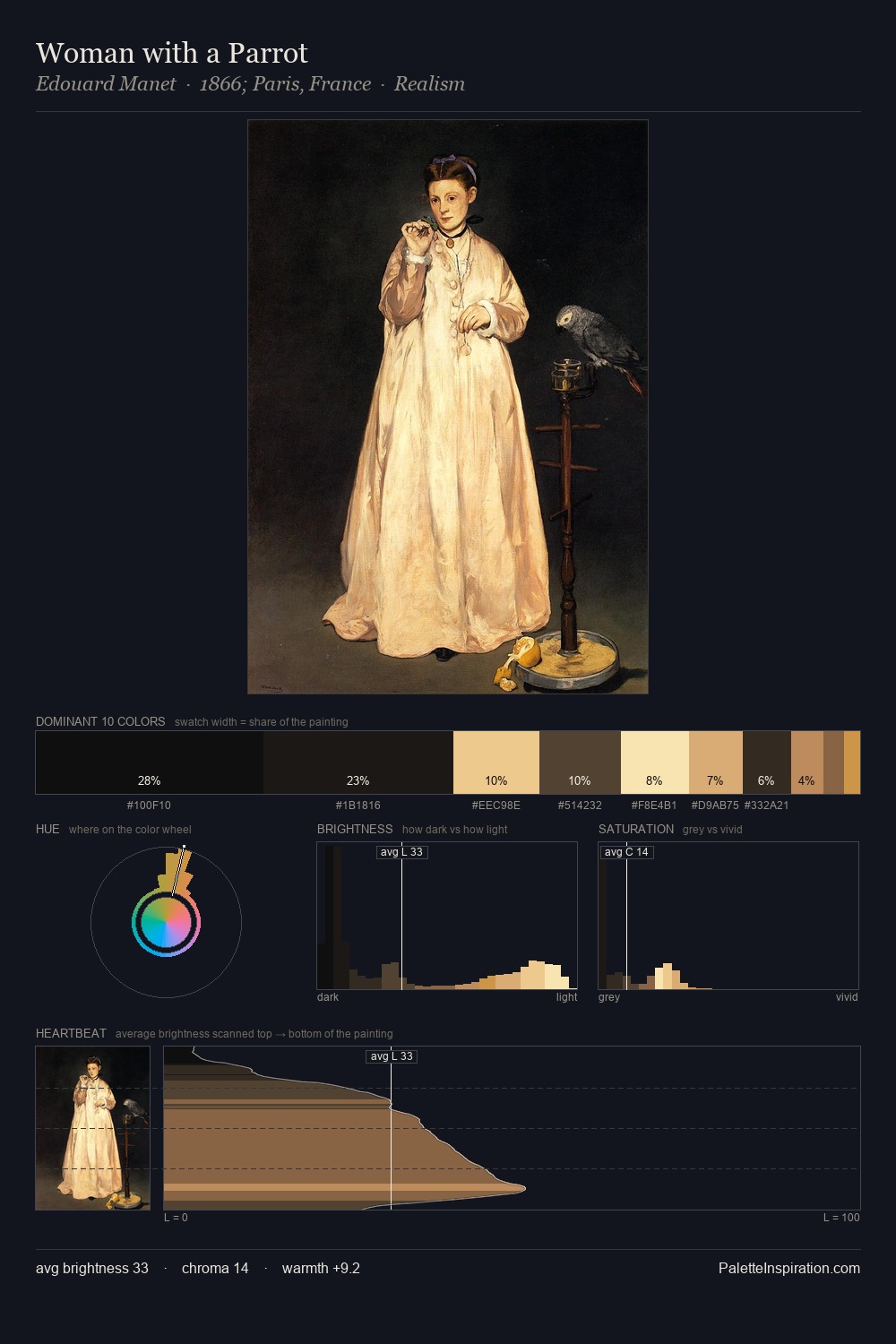Click the 'grey' saturation axis label
Screen dimensions: 896x1344
coord(609,997)
